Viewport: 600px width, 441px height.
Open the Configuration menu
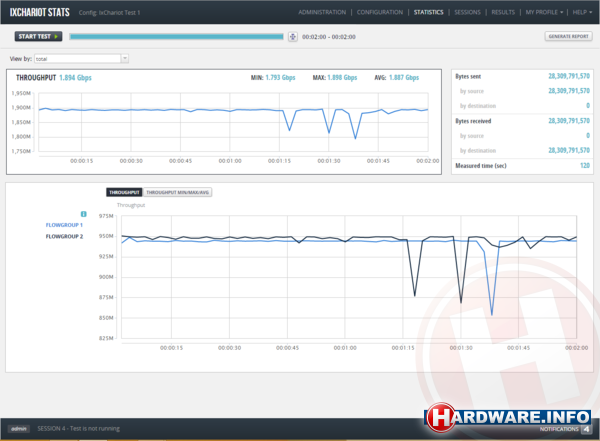(x=380, y=12)
